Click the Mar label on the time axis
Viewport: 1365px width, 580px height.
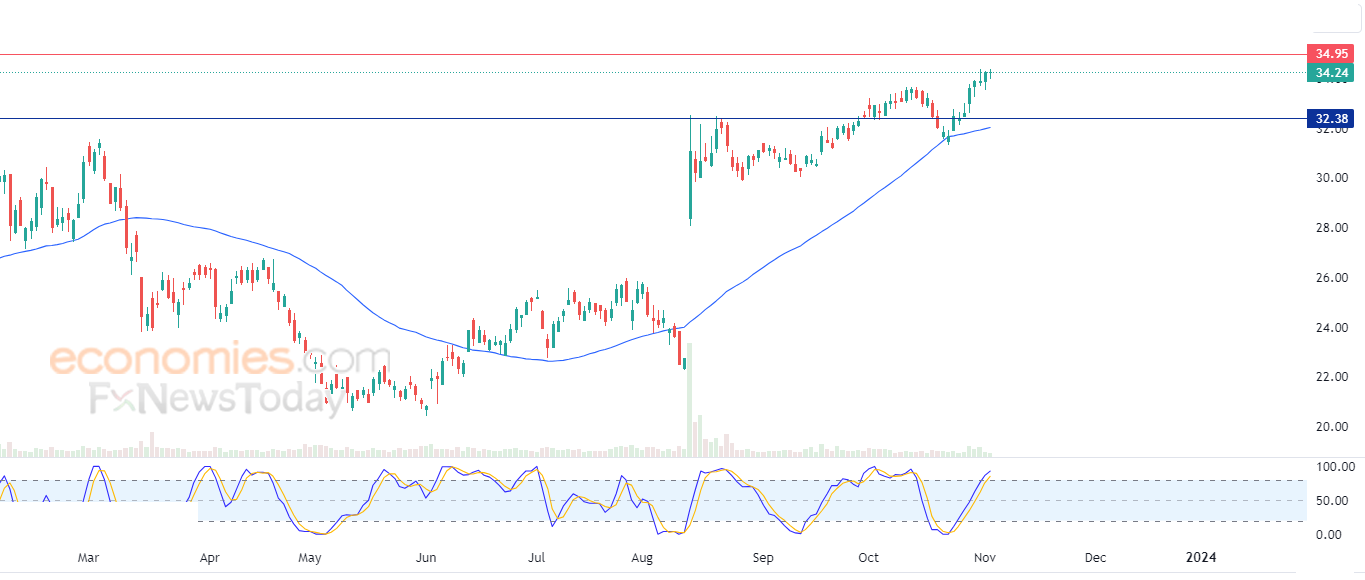89,557
